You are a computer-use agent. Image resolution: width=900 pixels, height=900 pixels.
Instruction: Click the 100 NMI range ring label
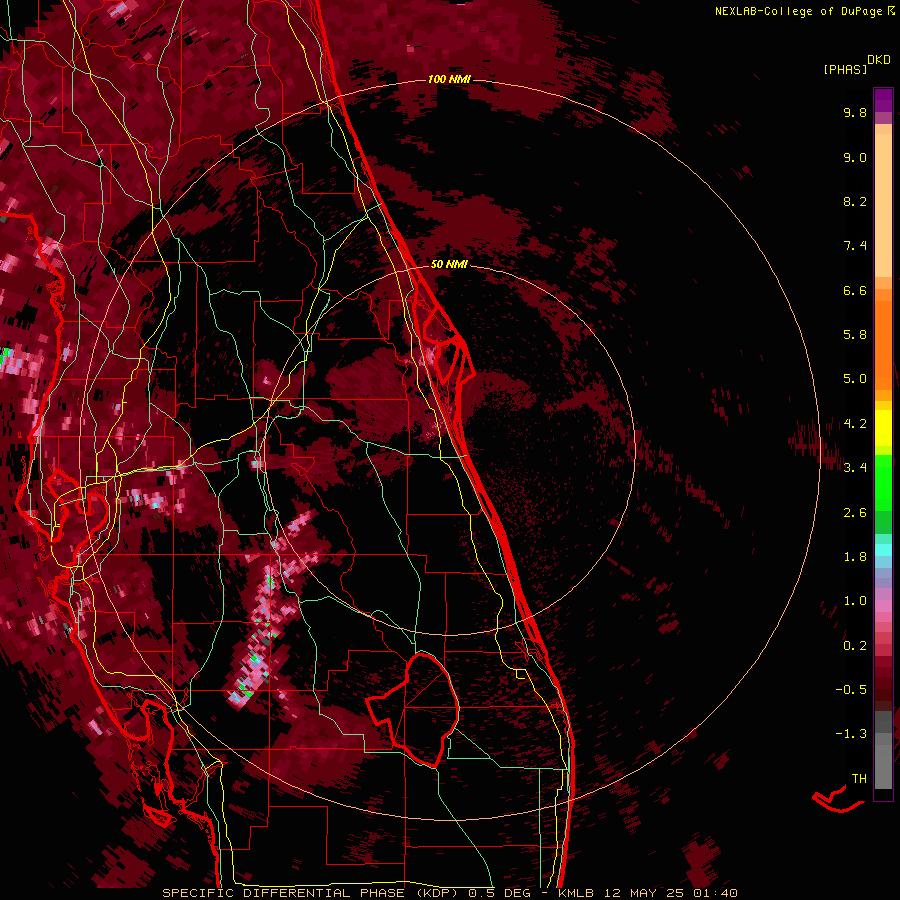(x=449, y=79)
